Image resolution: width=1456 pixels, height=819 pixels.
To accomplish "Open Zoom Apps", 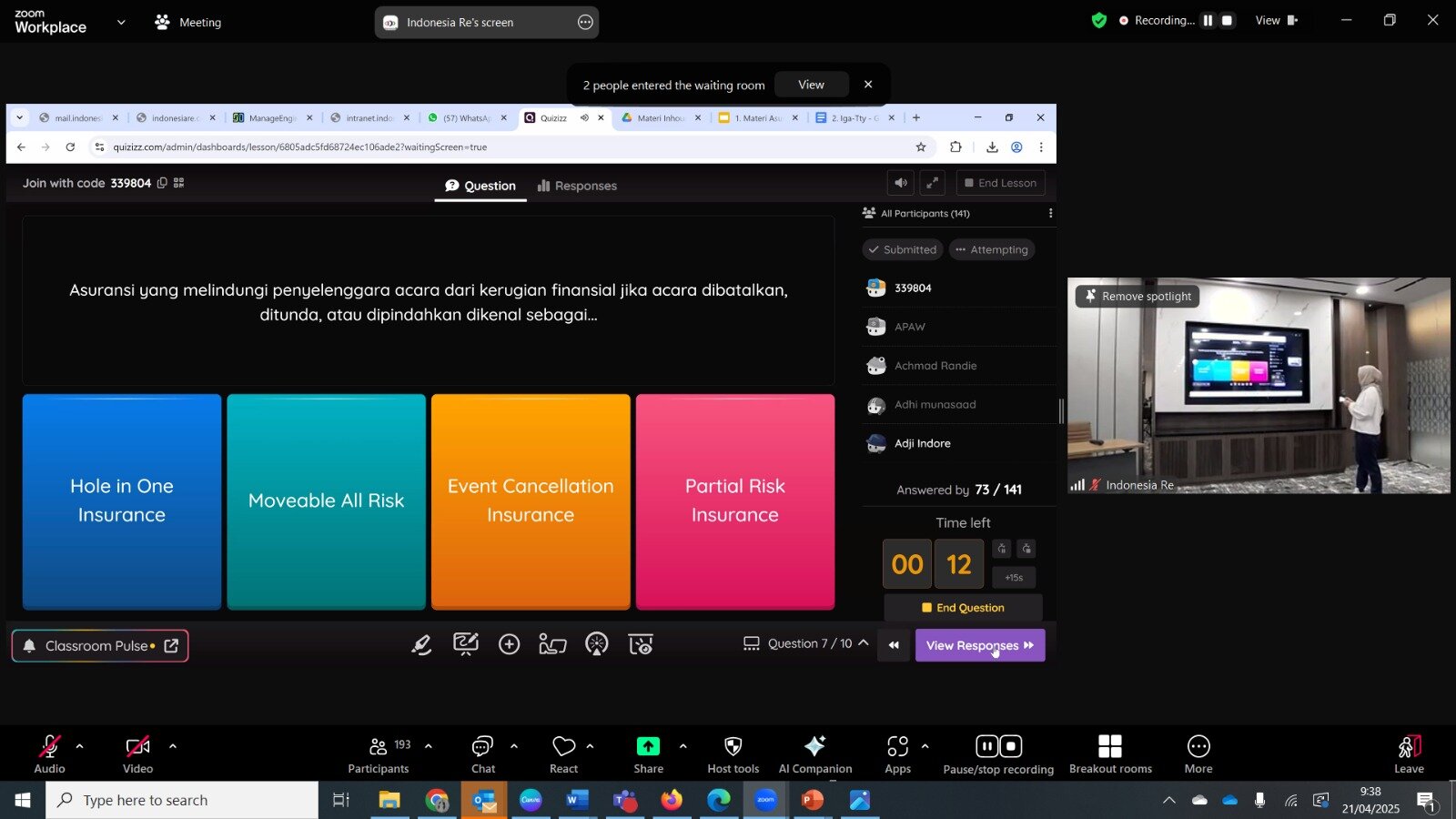I will click(898, 754).
